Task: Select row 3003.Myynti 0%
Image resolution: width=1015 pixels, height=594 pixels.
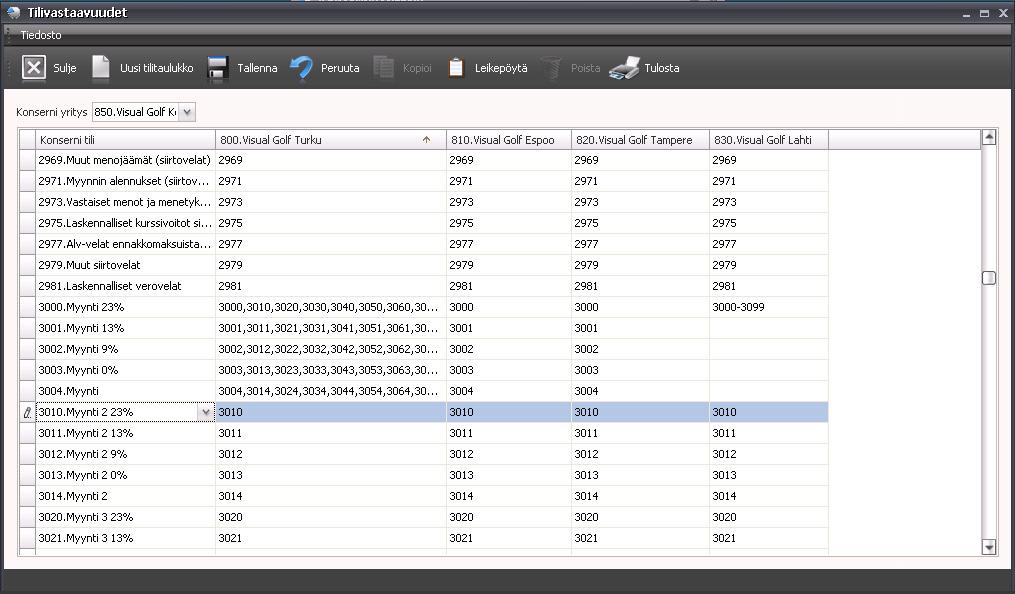Action: [423, 370]
